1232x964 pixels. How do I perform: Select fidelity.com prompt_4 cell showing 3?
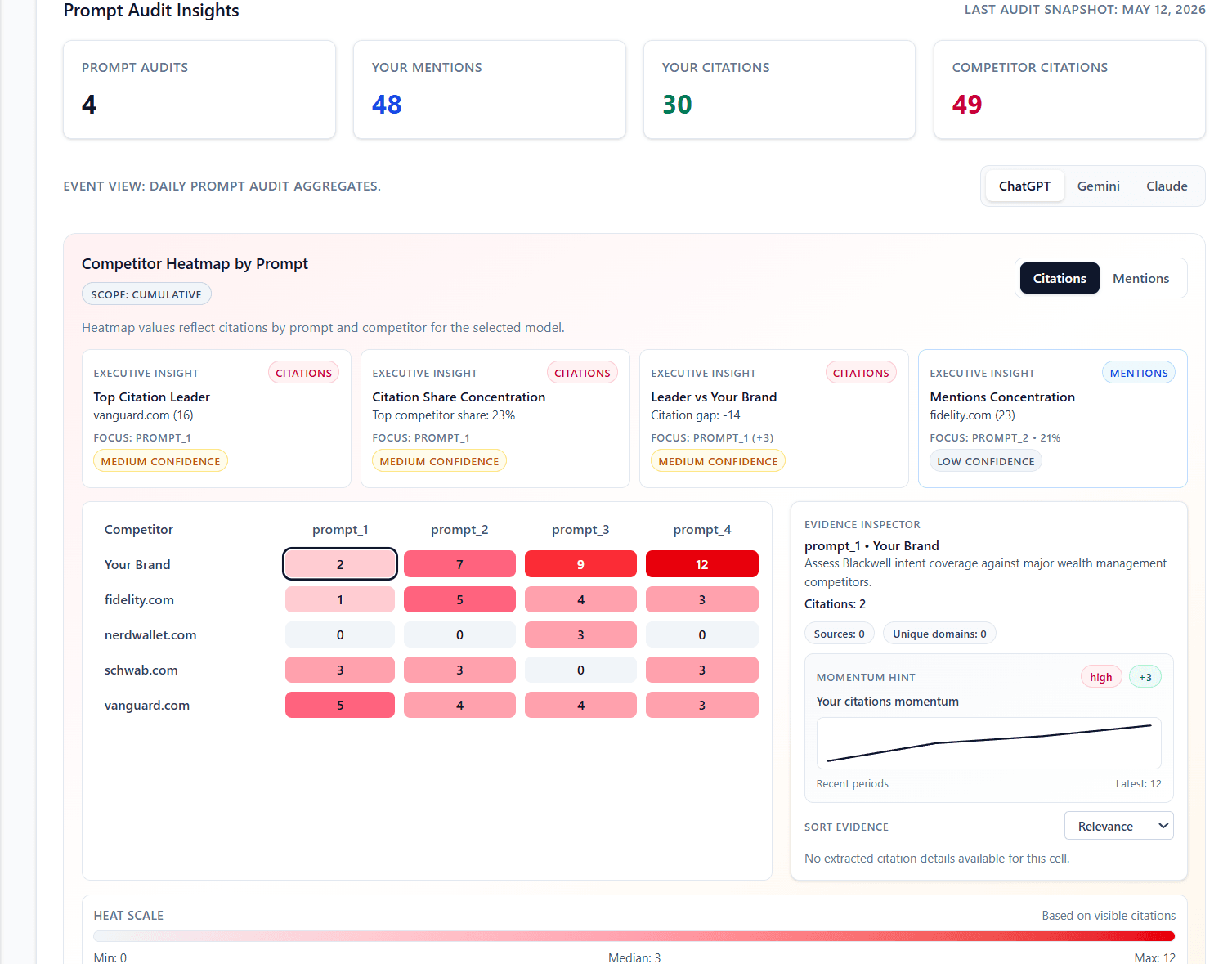pos(702,599)
